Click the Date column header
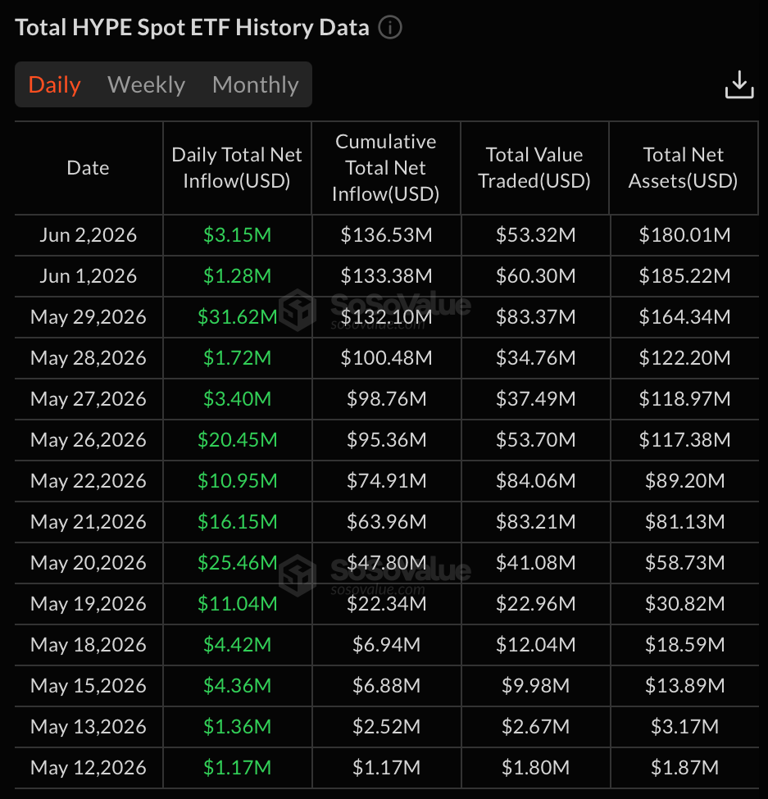 88,168
